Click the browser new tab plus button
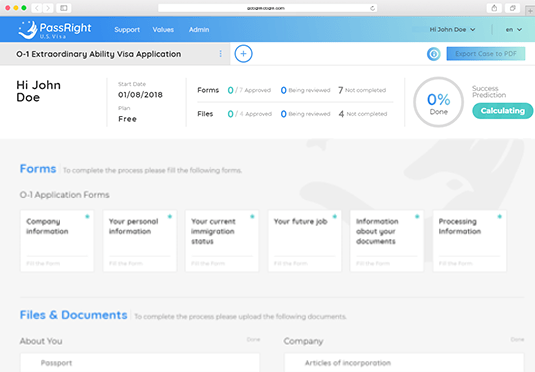 (x=530, y=11)
